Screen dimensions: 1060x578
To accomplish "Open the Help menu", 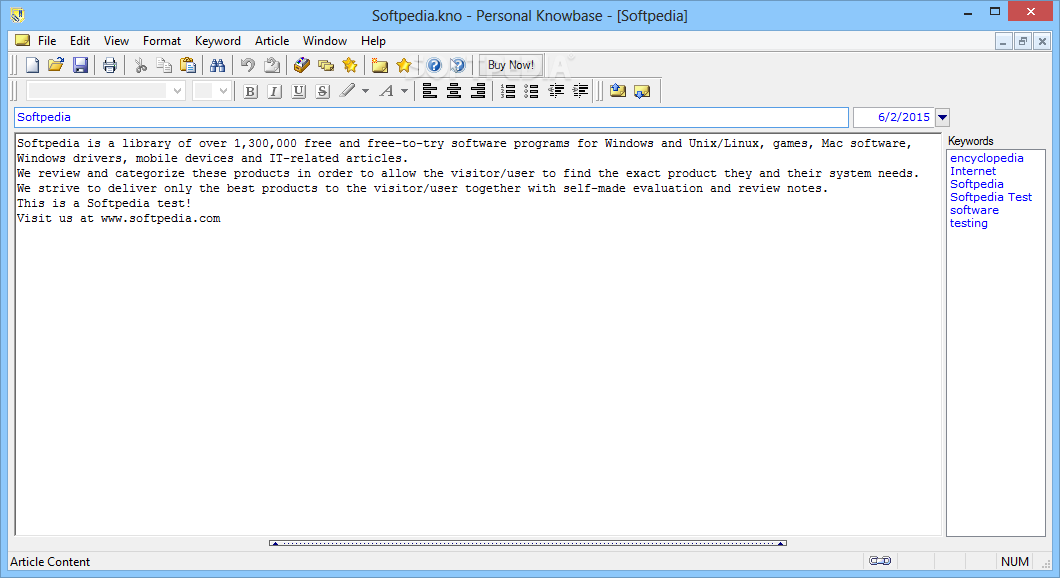I will pos(373,41).
